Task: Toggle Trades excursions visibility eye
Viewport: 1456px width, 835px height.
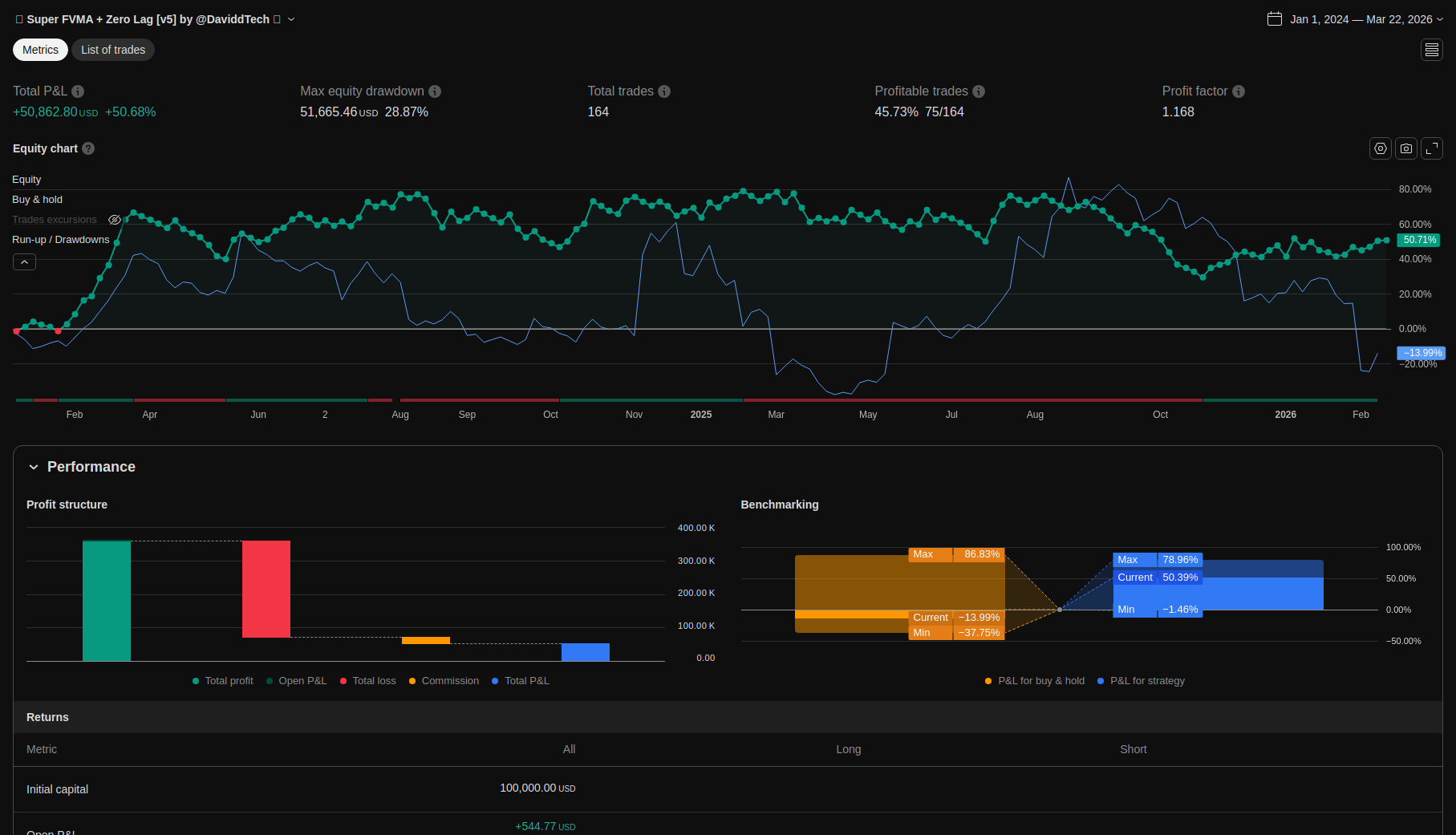Action: (115, 220)
